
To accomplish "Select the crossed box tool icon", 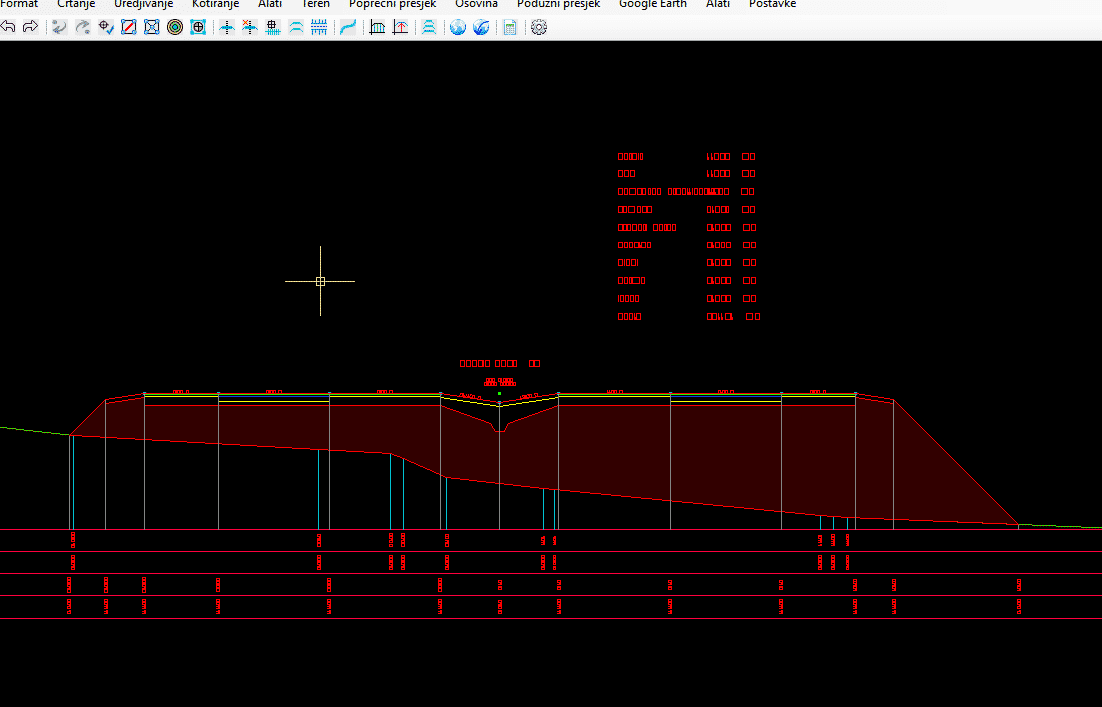I will click(152, 27).
